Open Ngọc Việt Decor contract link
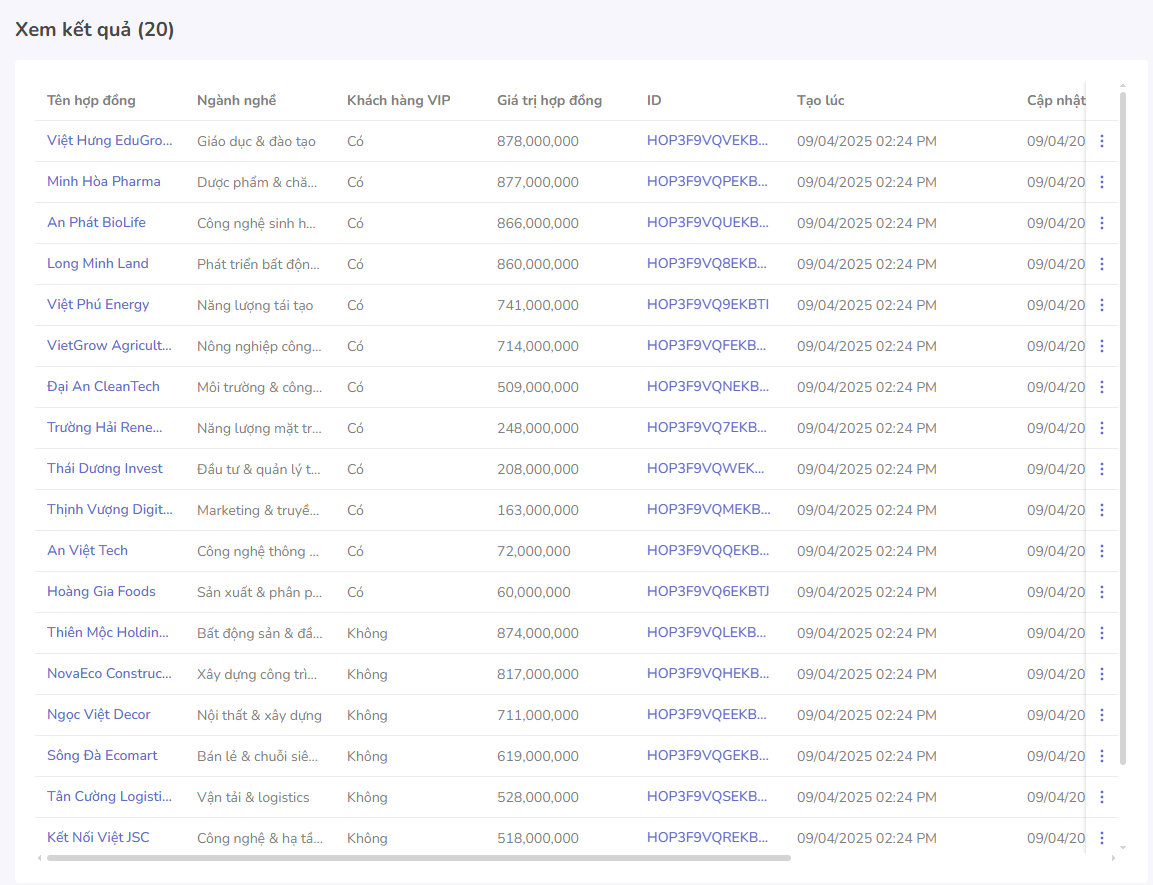The height and width of the screenshot is (885, 1153). click(x=99, y=714)
